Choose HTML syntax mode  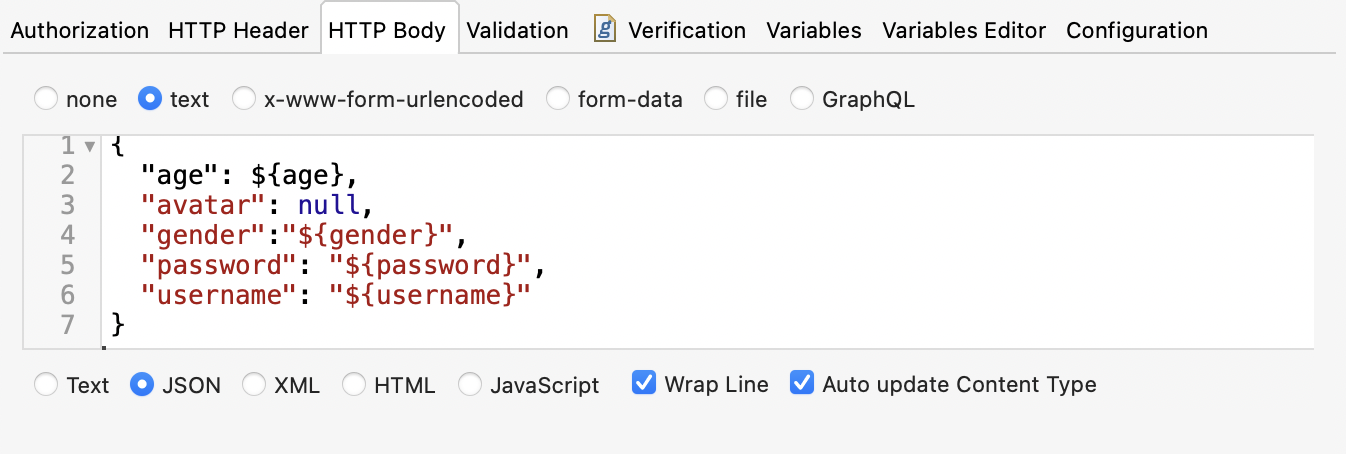(x=354, y=385)
